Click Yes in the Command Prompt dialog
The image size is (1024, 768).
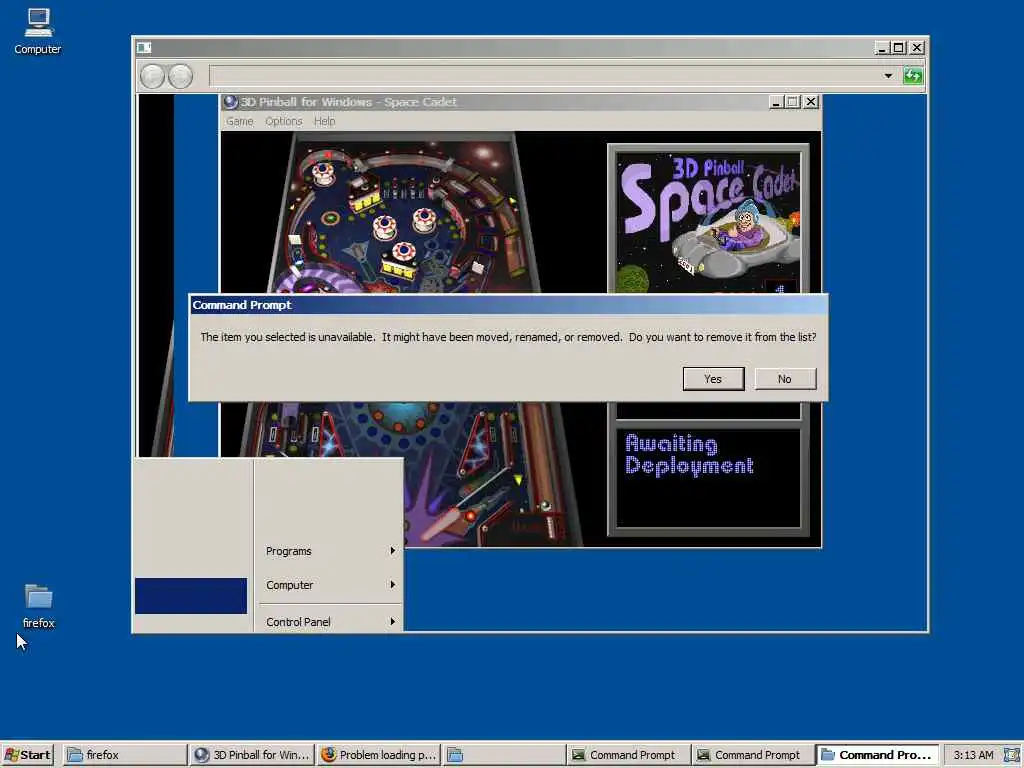[x=713, y=379]
